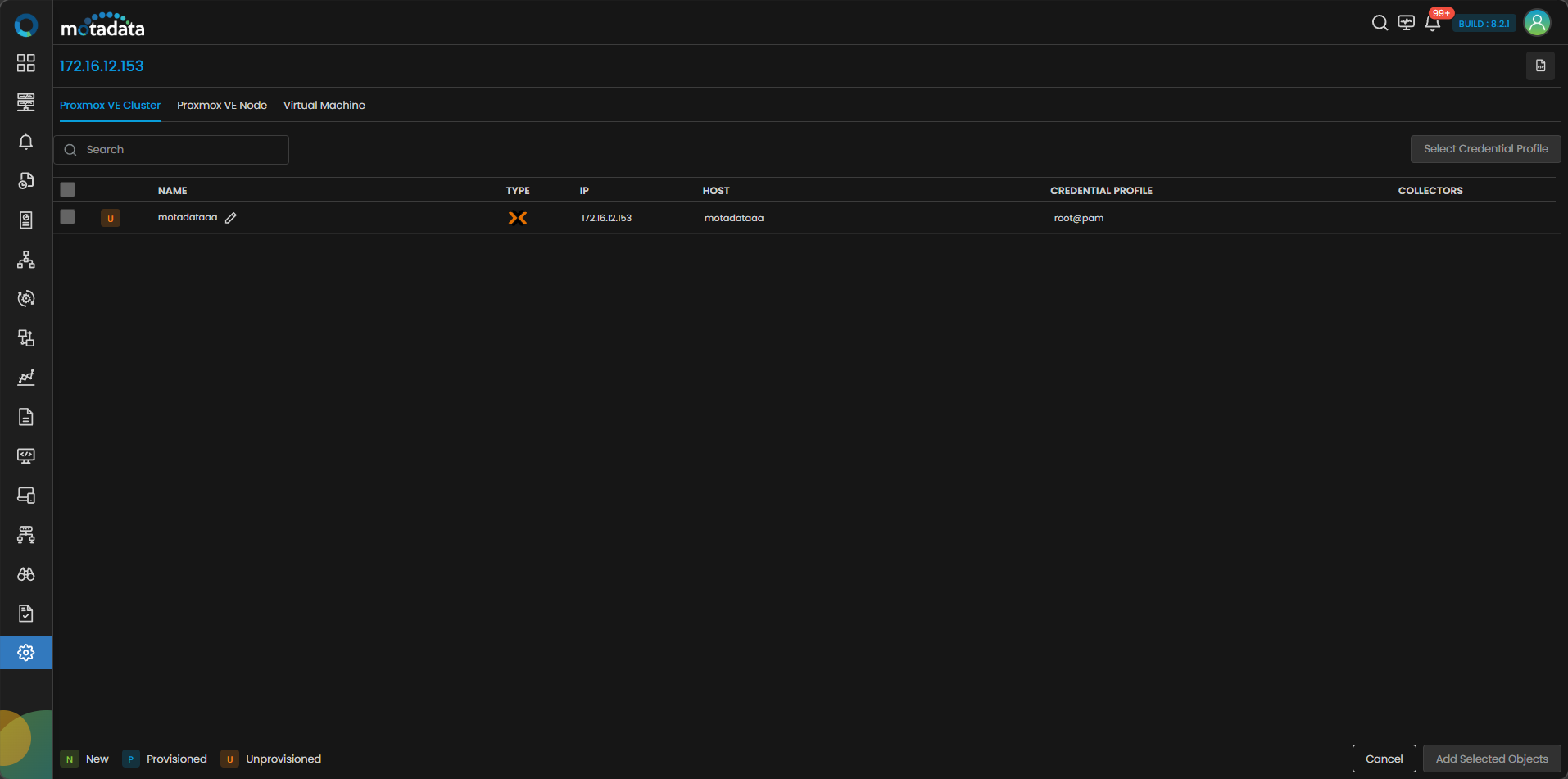This screenshot has height=779, width=1568.
Task: Switch to the Proxmox VE Cluster tab
Action: tap(110, 106)
